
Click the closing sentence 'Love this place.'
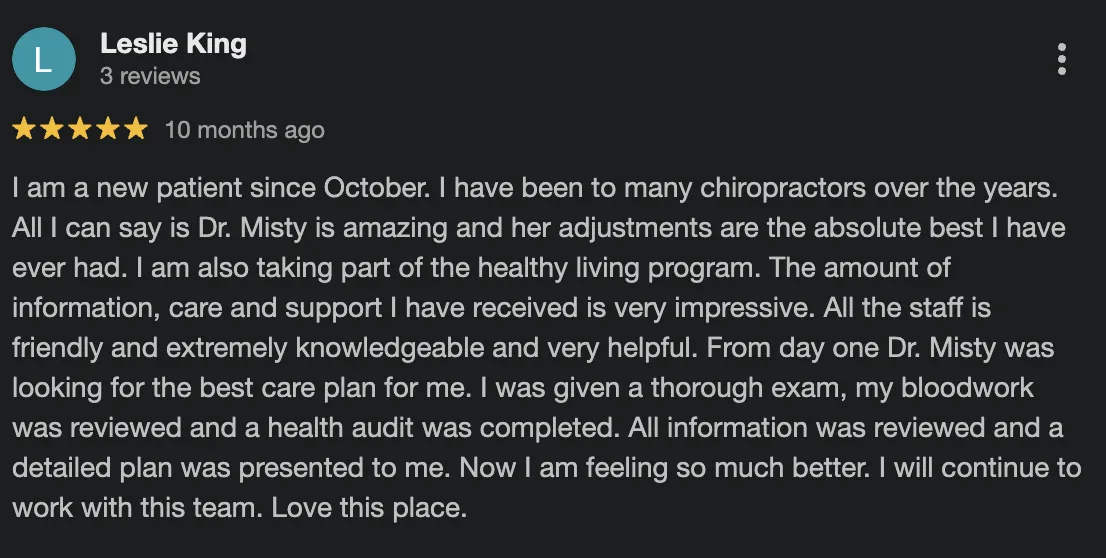pyautogui.click(x=369, y=509)
